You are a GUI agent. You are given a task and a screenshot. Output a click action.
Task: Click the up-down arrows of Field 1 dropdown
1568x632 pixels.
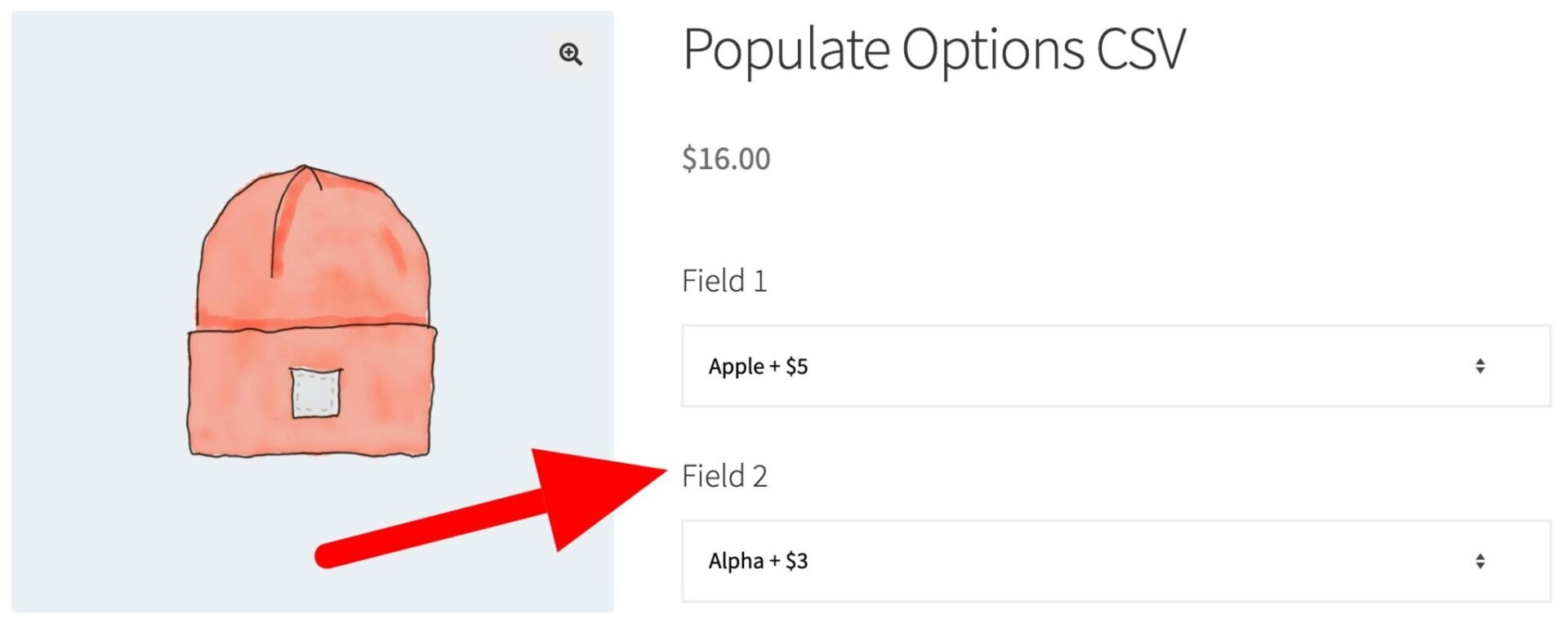point(1479,366)
